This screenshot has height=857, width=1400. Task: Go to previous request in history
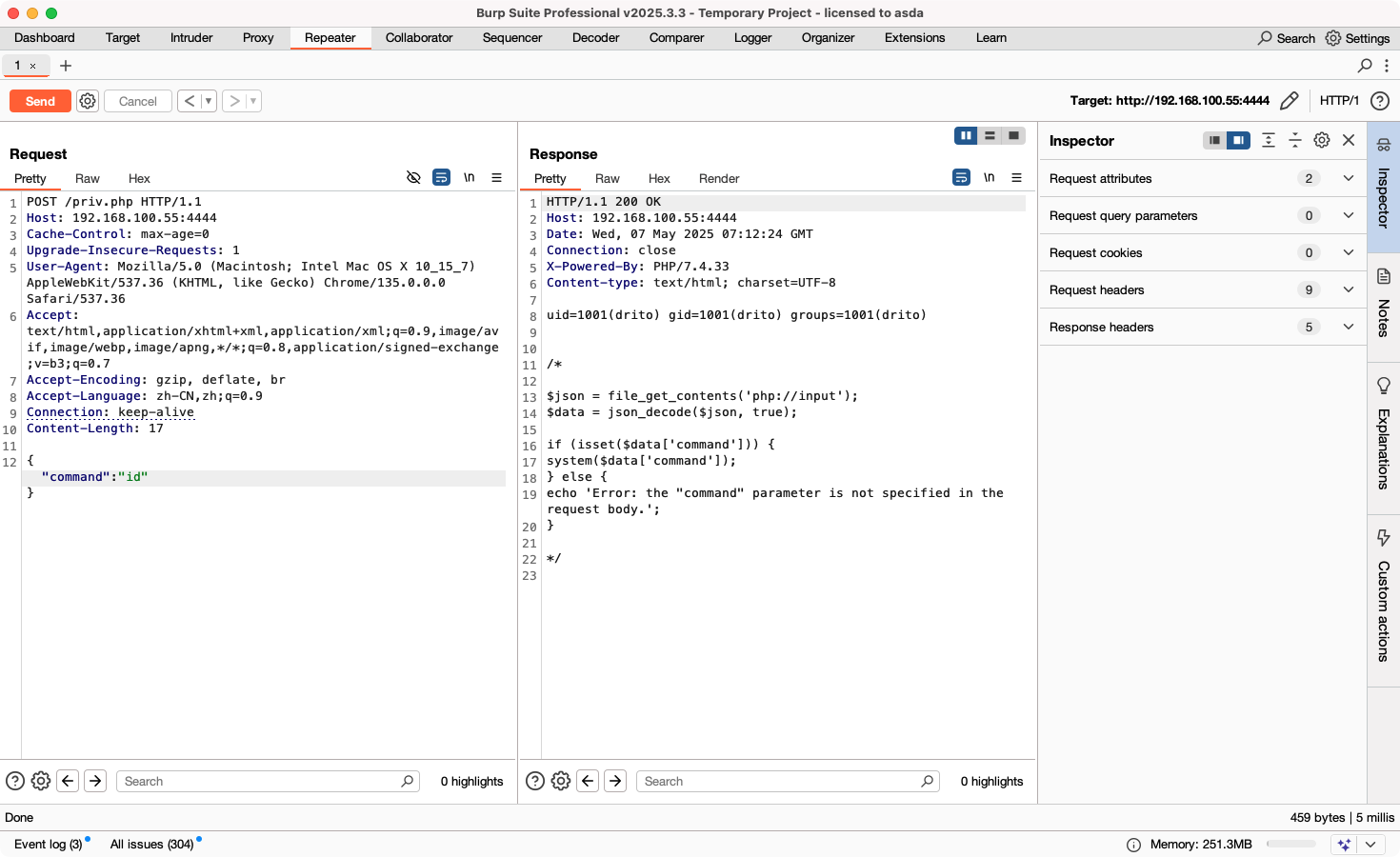[190, 101]
